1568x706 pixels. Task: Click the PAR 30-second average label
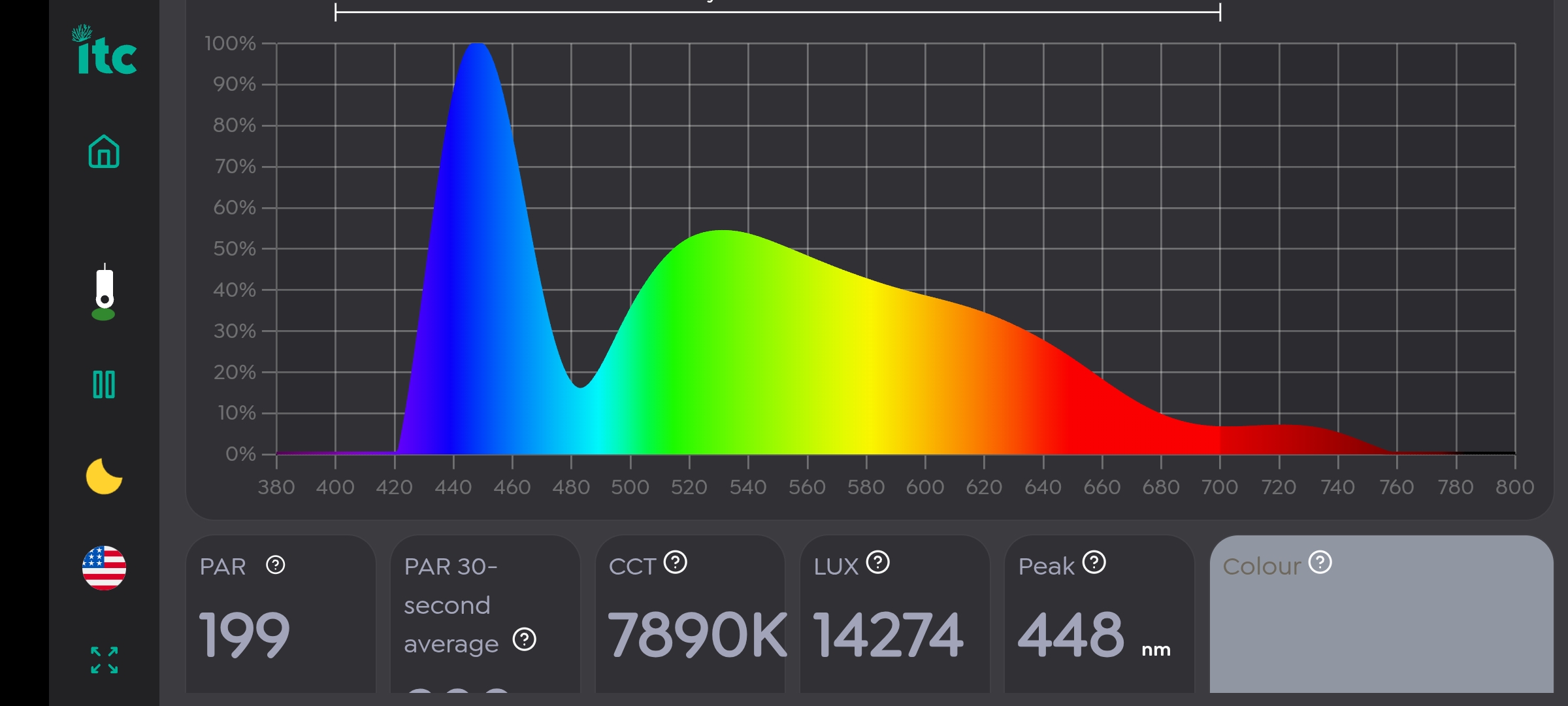tap(451, 605)
